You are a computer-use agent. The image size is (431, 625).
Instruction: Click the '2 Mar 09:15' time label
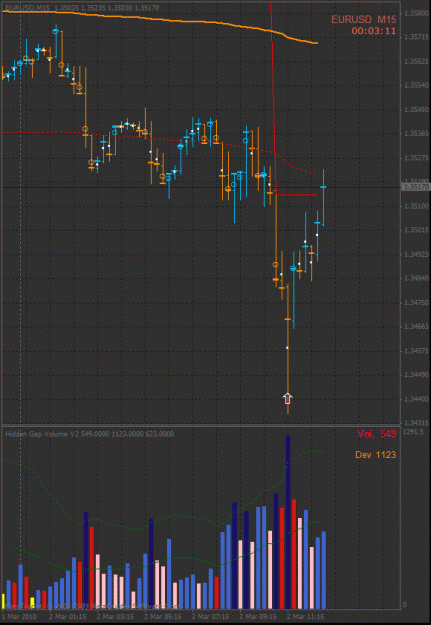click(258, 616)
